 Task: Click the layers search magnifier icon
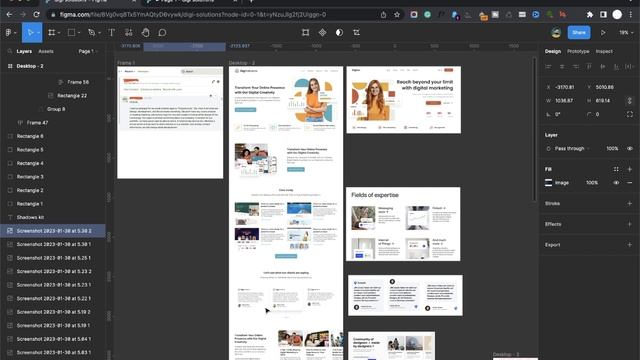[9, 51]
